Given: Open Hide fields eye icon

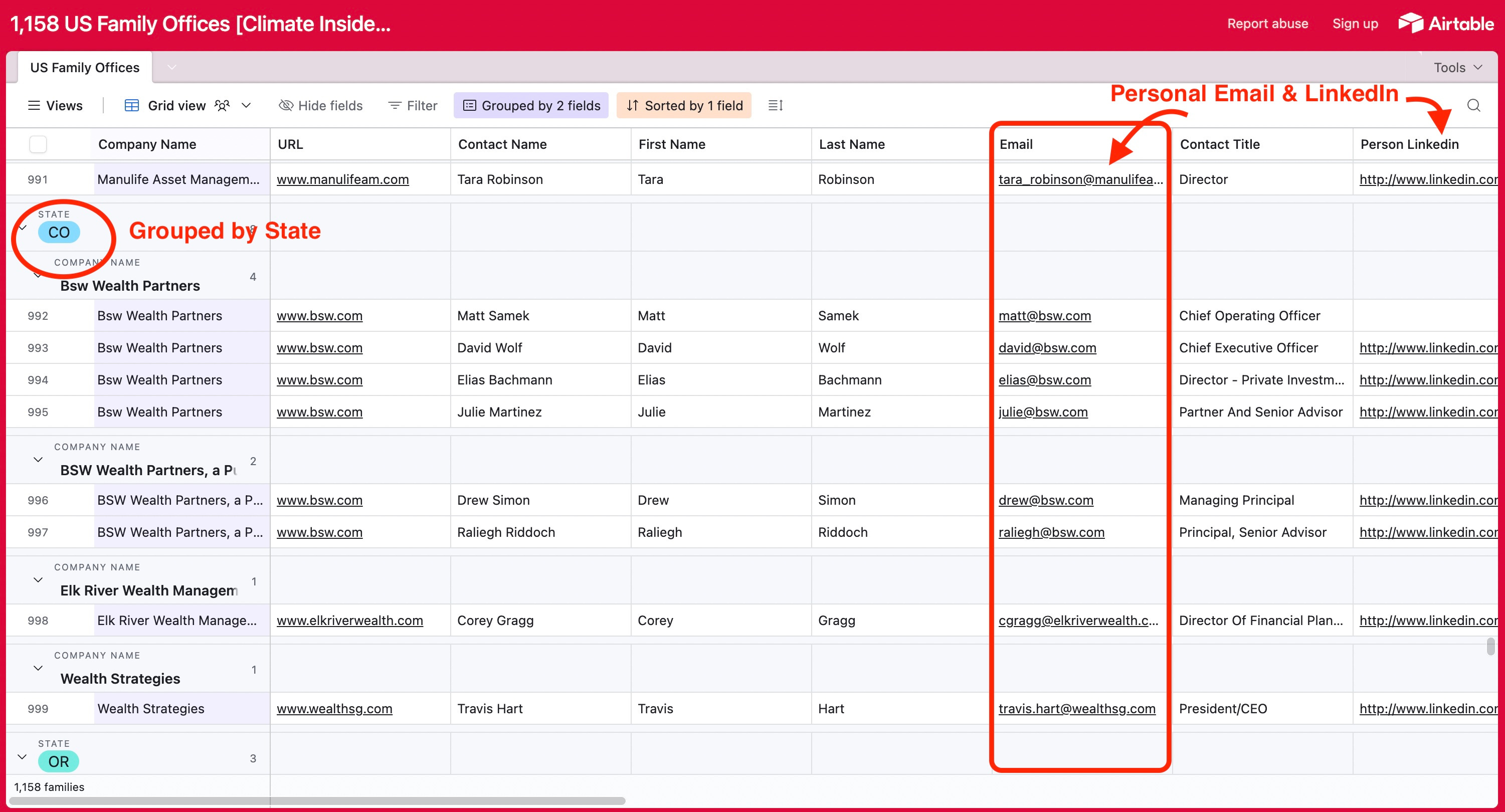Looking at the screenshot, I should point(286,105).
